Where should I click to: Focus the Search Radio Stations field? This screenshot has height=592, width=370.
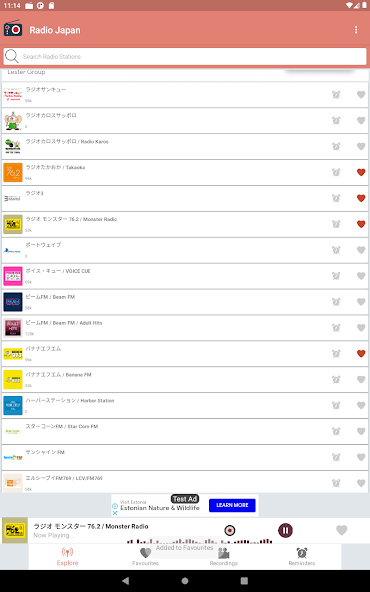[x=185, y=57]
